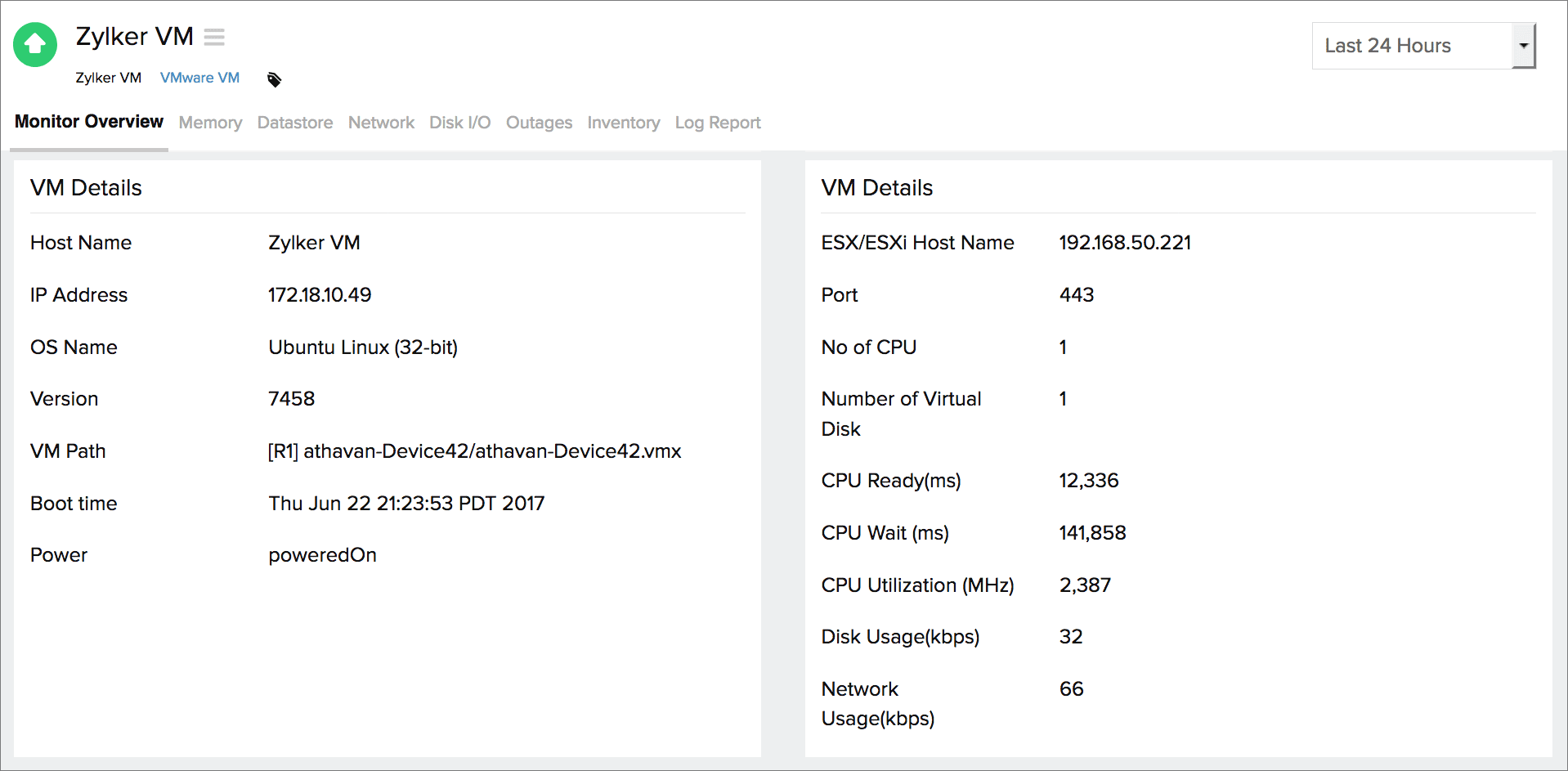Viewport: 1568px width, 771px height.
Task: Click the ESX/ESXi host IP 192.168.50.221
Action: point(1124,242)
